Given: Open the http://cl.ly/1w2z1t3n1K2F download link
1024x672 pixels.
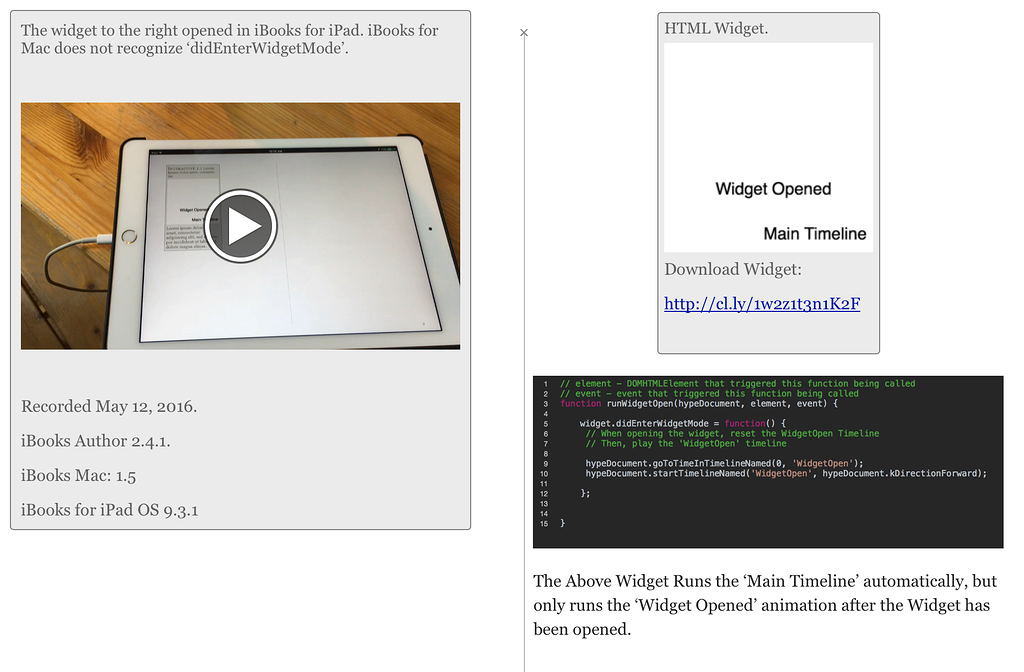Looking at the screenshot, I should coord(763,303).
